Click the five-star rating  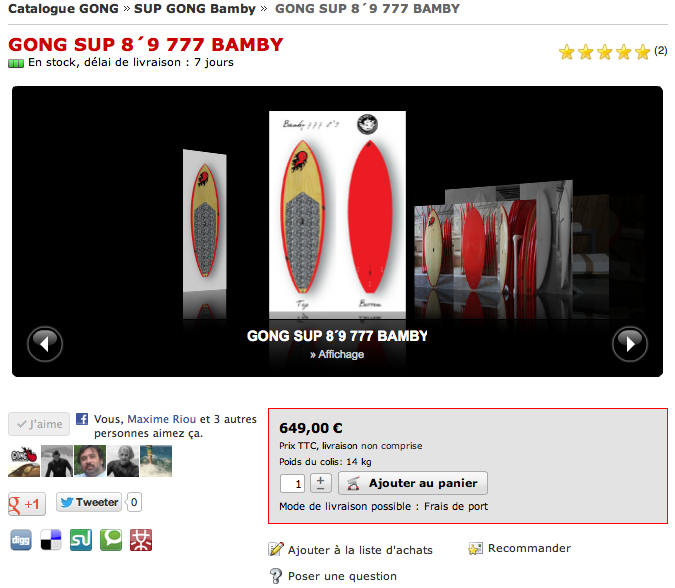point(604,52)
